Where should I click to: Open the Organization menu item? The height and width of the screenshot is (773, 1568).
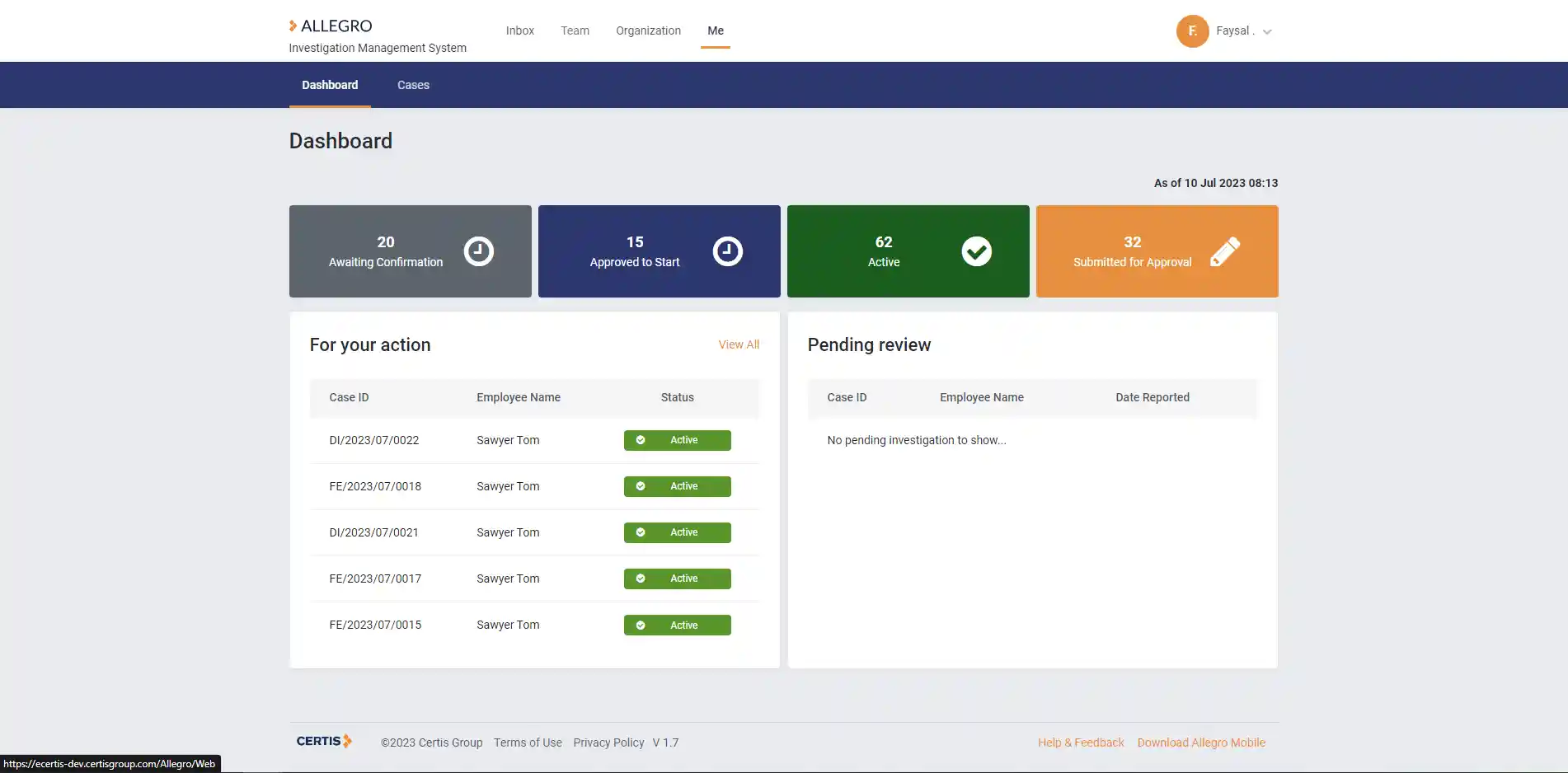coord(648,30)
